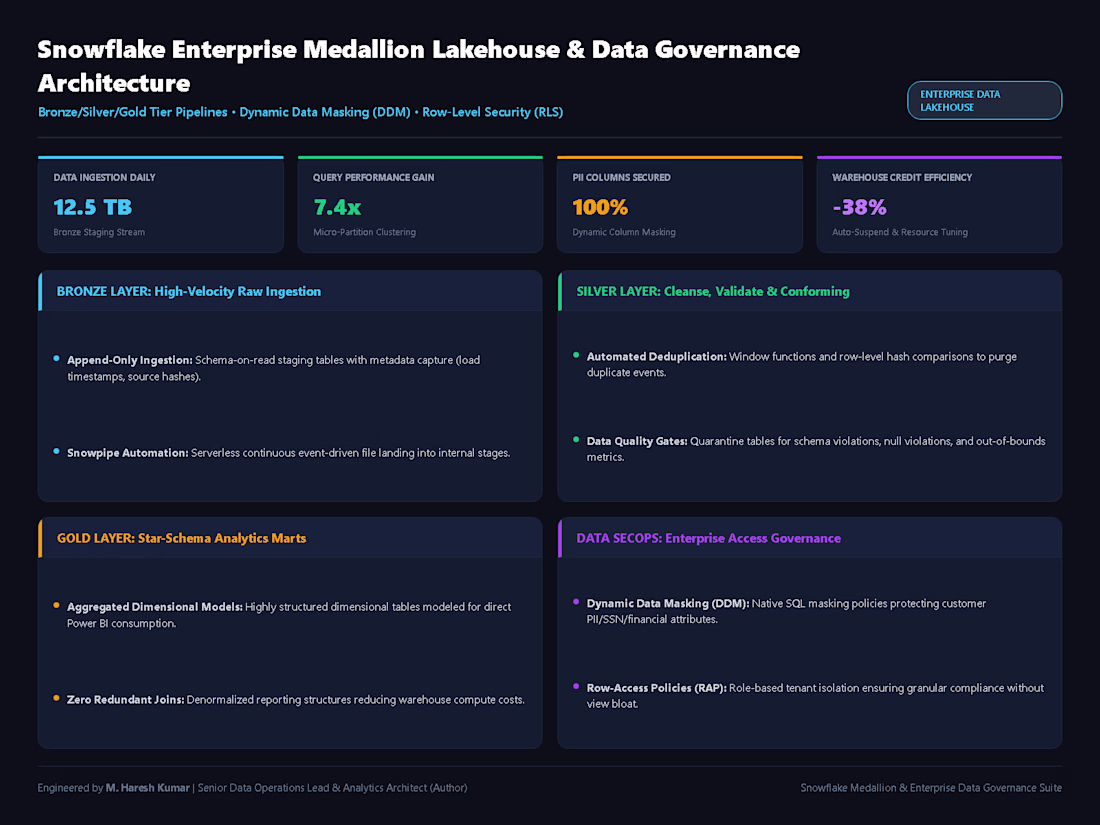
Task: Click the Enterprise Data Governance Suite footer text
Action: click(x=931, y=788)
